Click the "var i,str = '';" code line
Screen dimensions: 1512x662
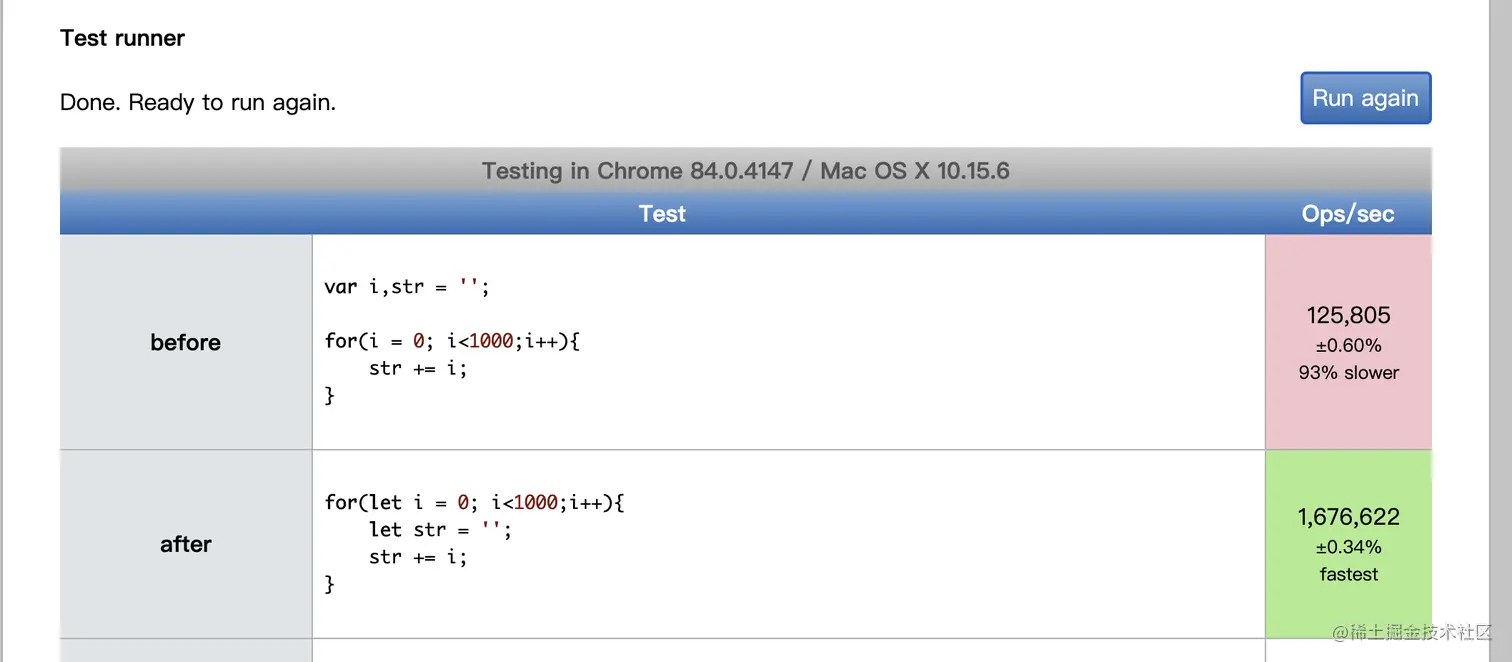pos(407,287)
